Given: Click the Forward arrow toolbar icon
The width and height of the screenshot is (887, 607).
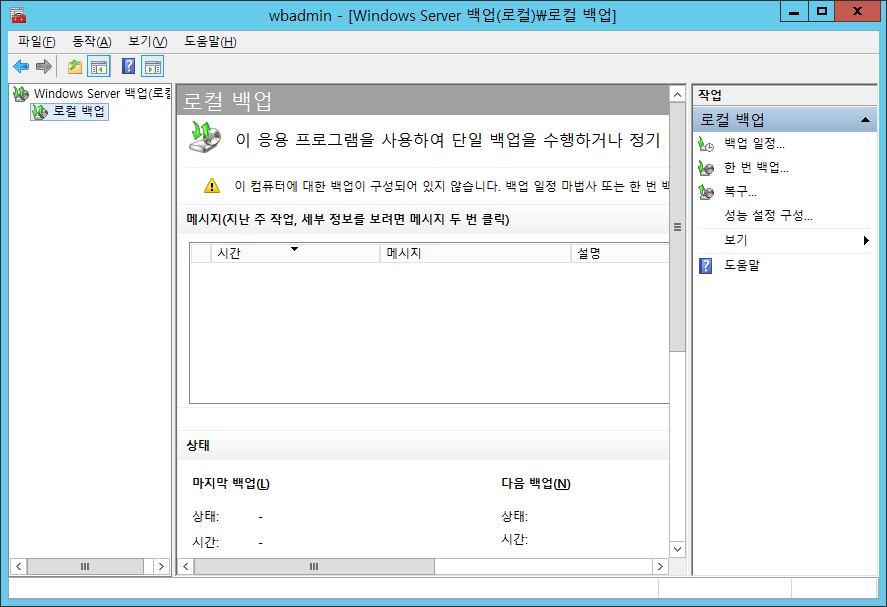Looking at the screenshot, I should (44, 67).
